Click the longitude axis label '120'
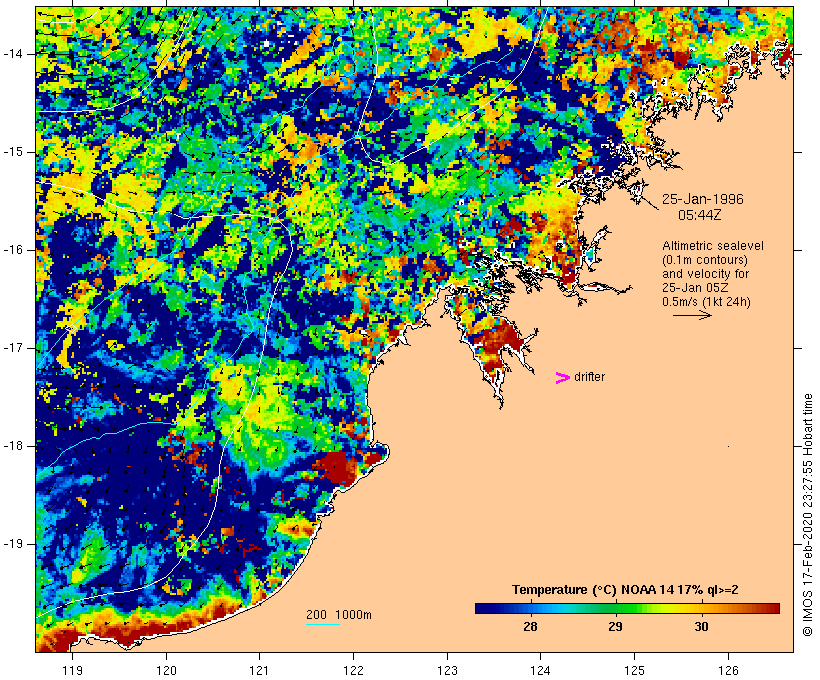The height and width of the screenshot is (680, 820). (166, 670)
